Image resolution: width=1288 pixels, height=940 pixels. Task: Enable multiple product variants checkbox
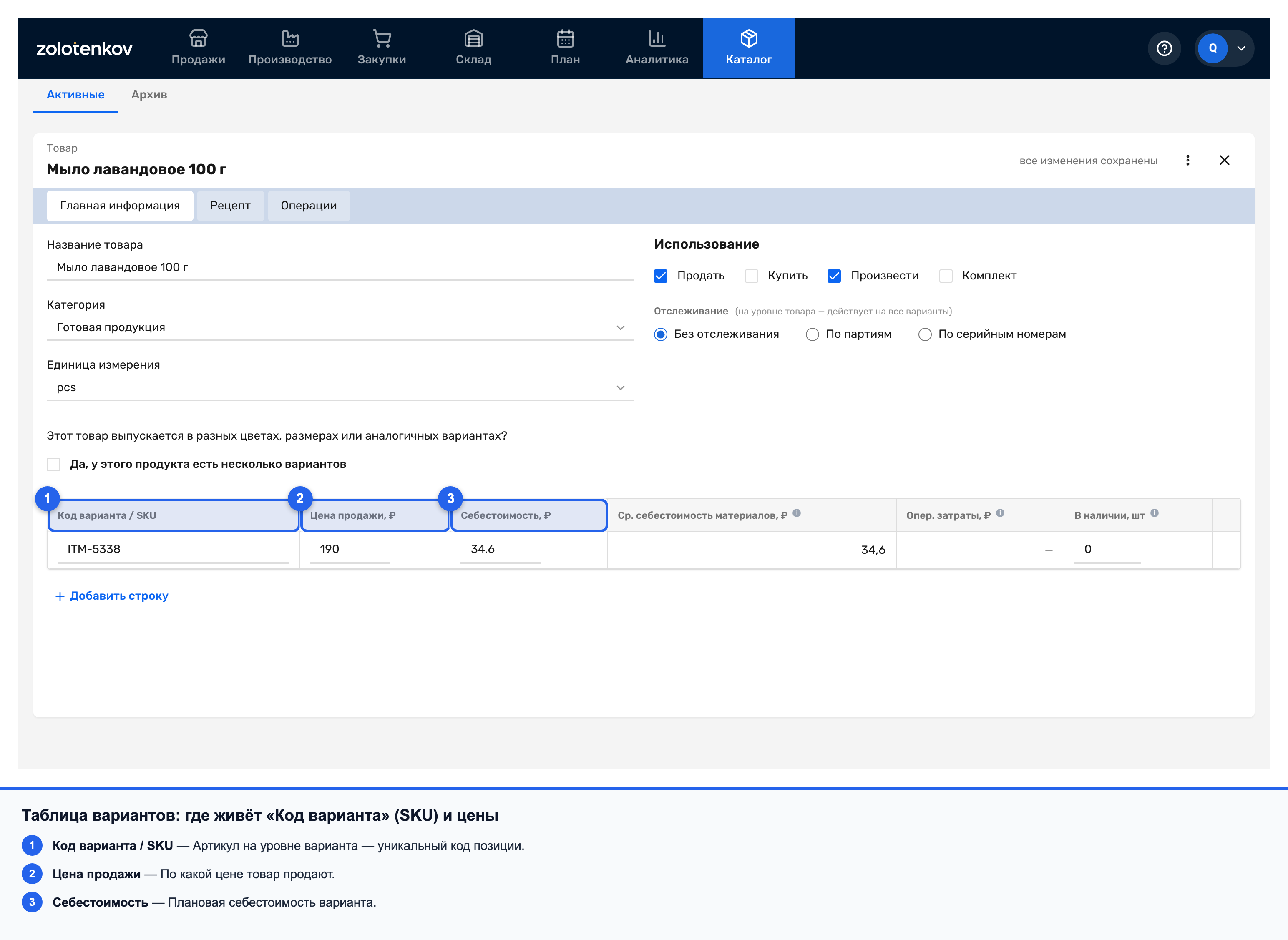(x=53, y=464)
